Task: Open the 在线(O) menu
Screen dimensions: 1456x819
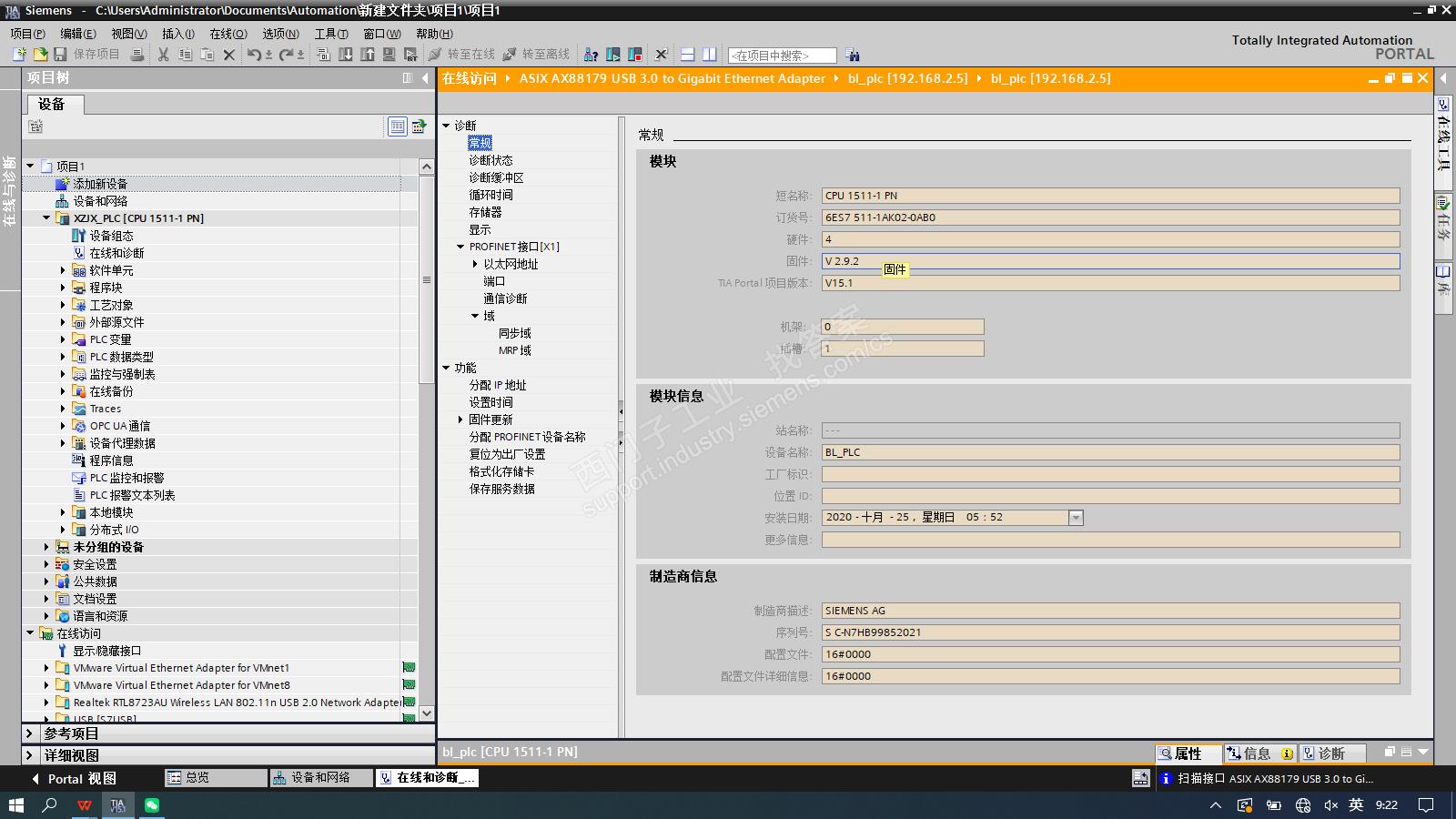Action: point(228,34)
